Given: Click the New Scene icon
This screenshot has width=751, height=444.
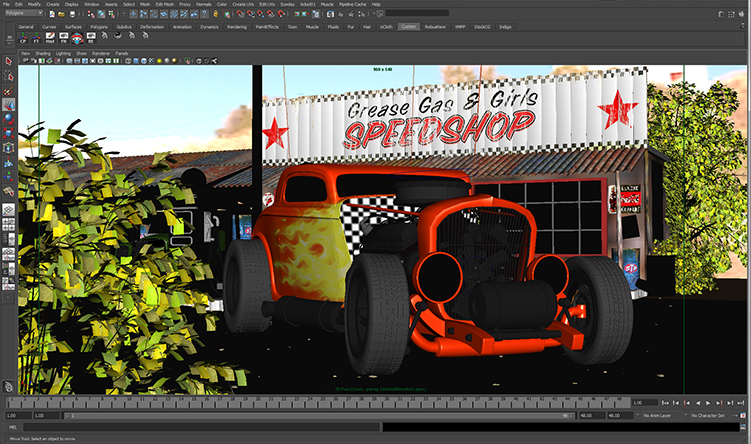Looking at the screenshot, I should click(x=52, y=14).
